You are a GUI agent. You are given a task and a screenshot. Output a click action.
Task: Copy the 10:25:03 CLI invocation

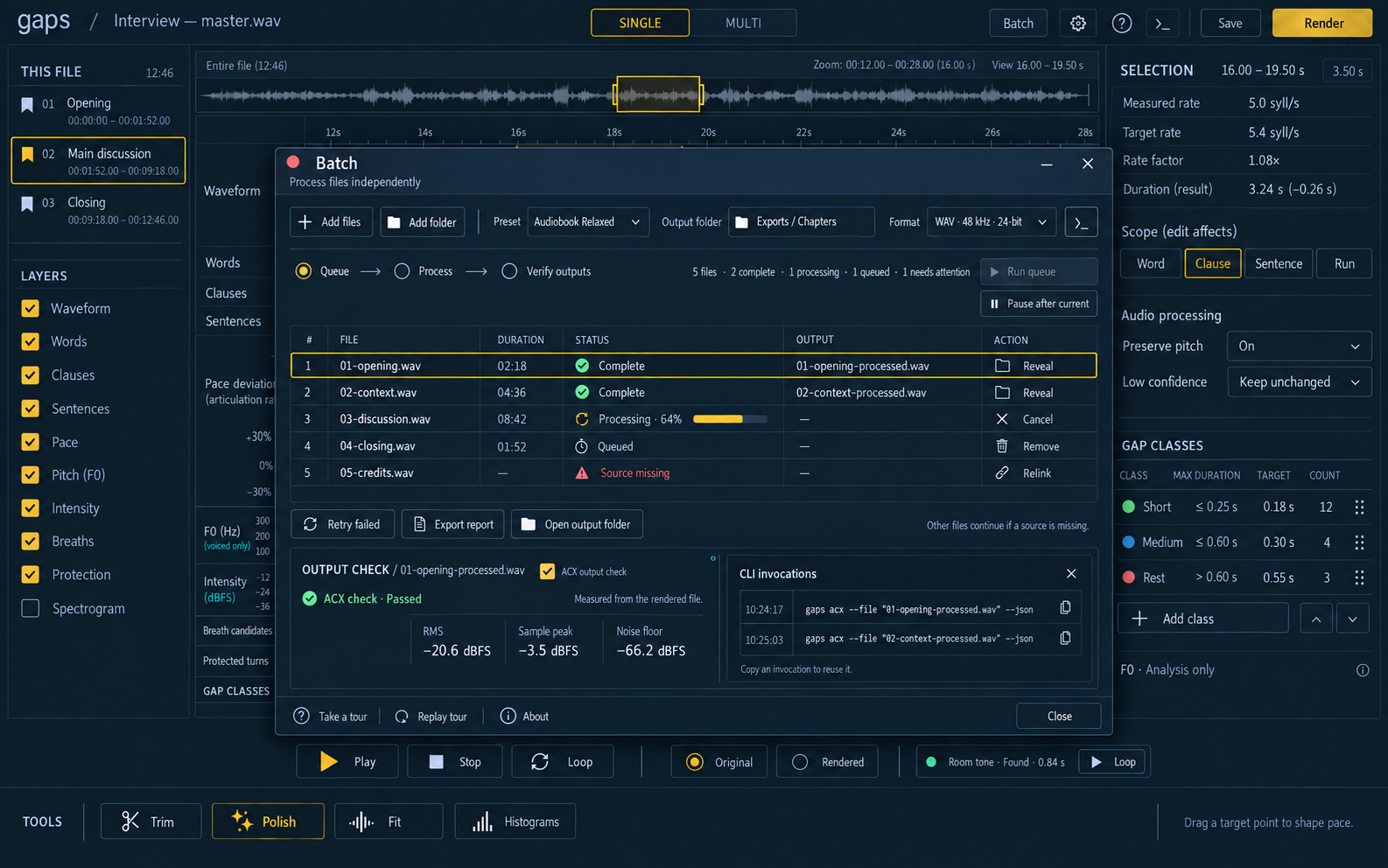[1065, 639]
